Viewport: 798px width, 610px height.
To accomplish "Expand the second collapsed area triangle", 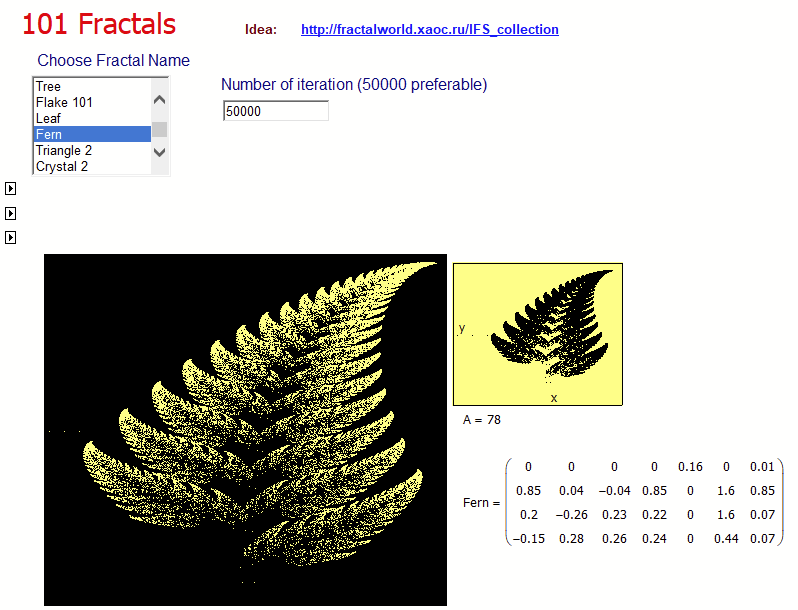I will 10,213.
